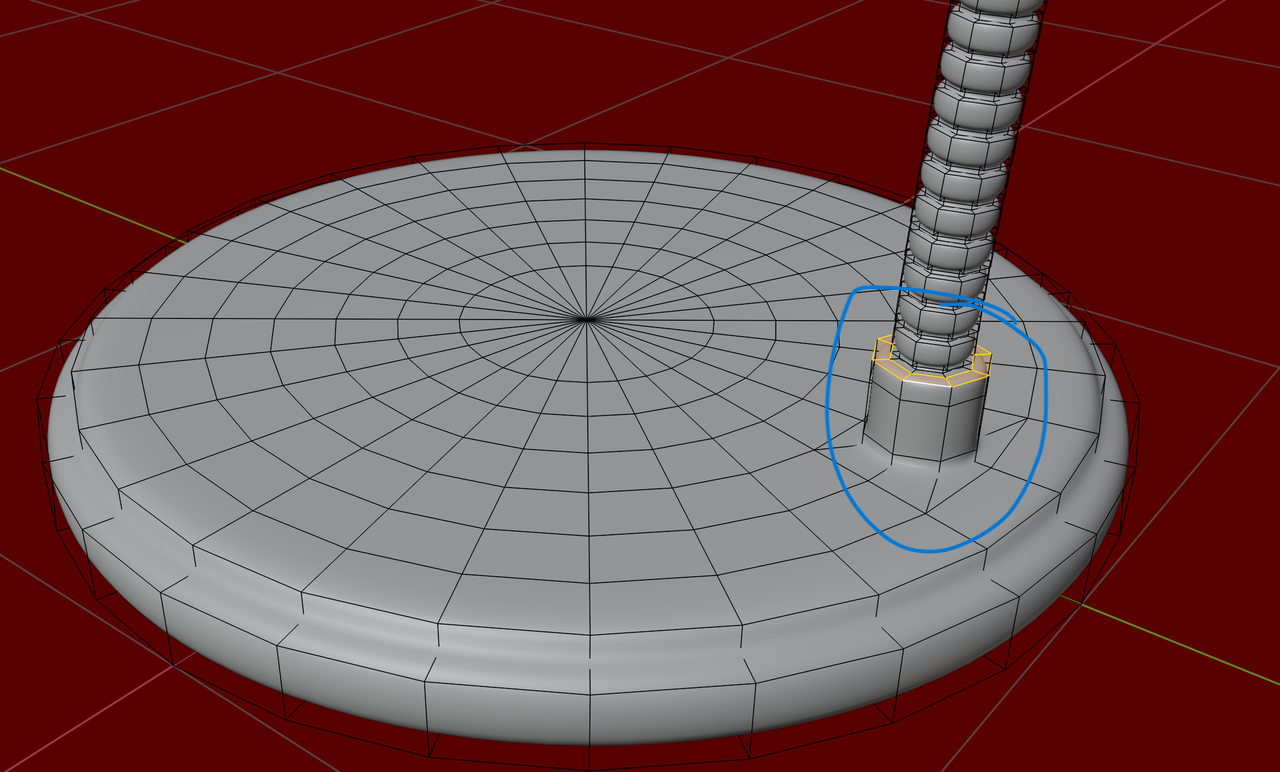Click the center pole vertex of the disc
This screenshot has width=1280, height=772.
tap(585, 319)
